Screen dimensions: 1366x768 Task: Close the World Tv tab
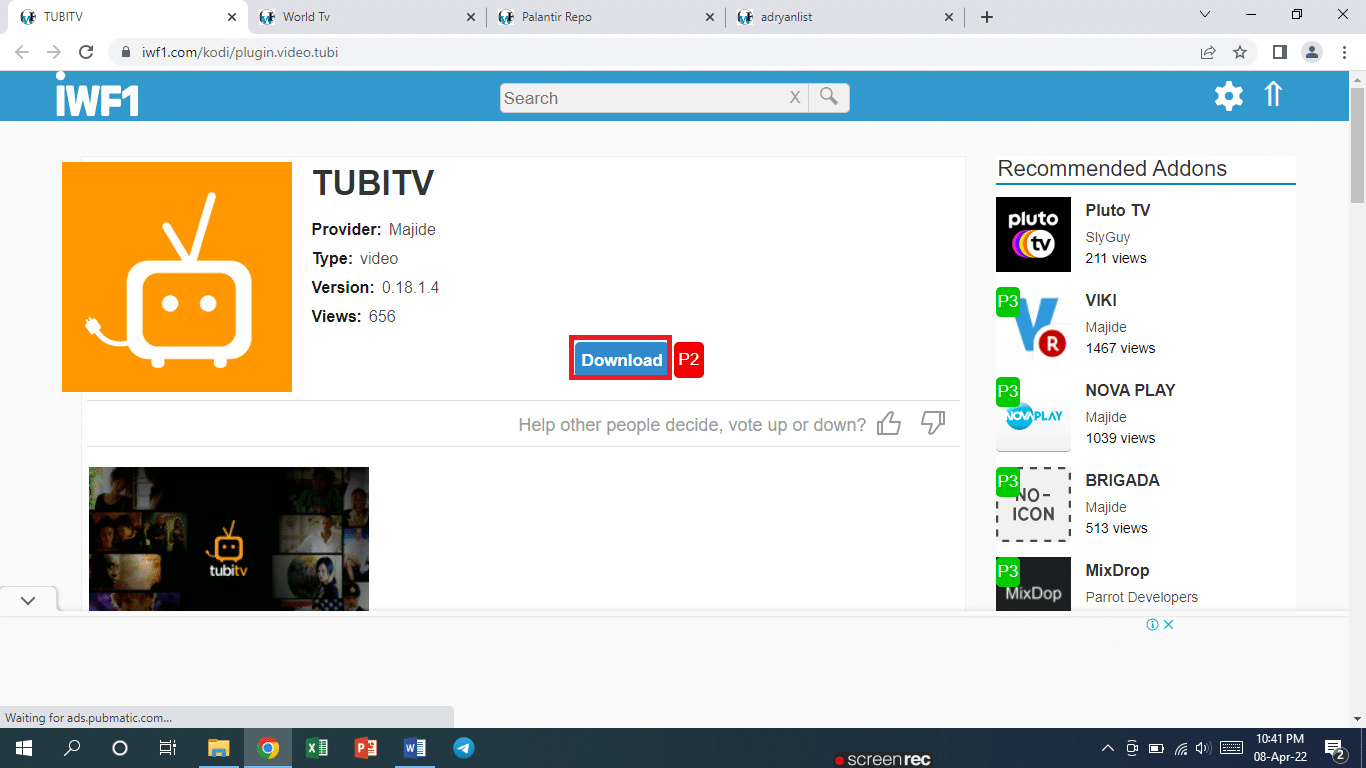[471, 17]
